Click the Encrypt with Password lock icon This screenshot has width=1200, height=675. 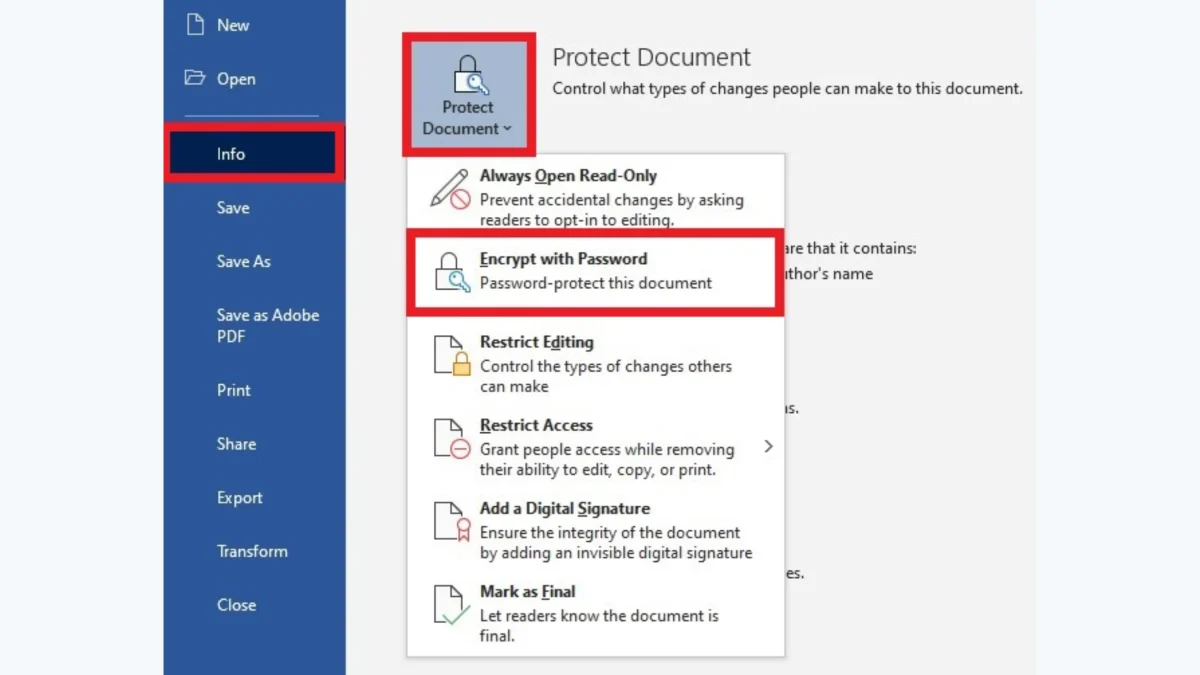[x=451, y=271]
